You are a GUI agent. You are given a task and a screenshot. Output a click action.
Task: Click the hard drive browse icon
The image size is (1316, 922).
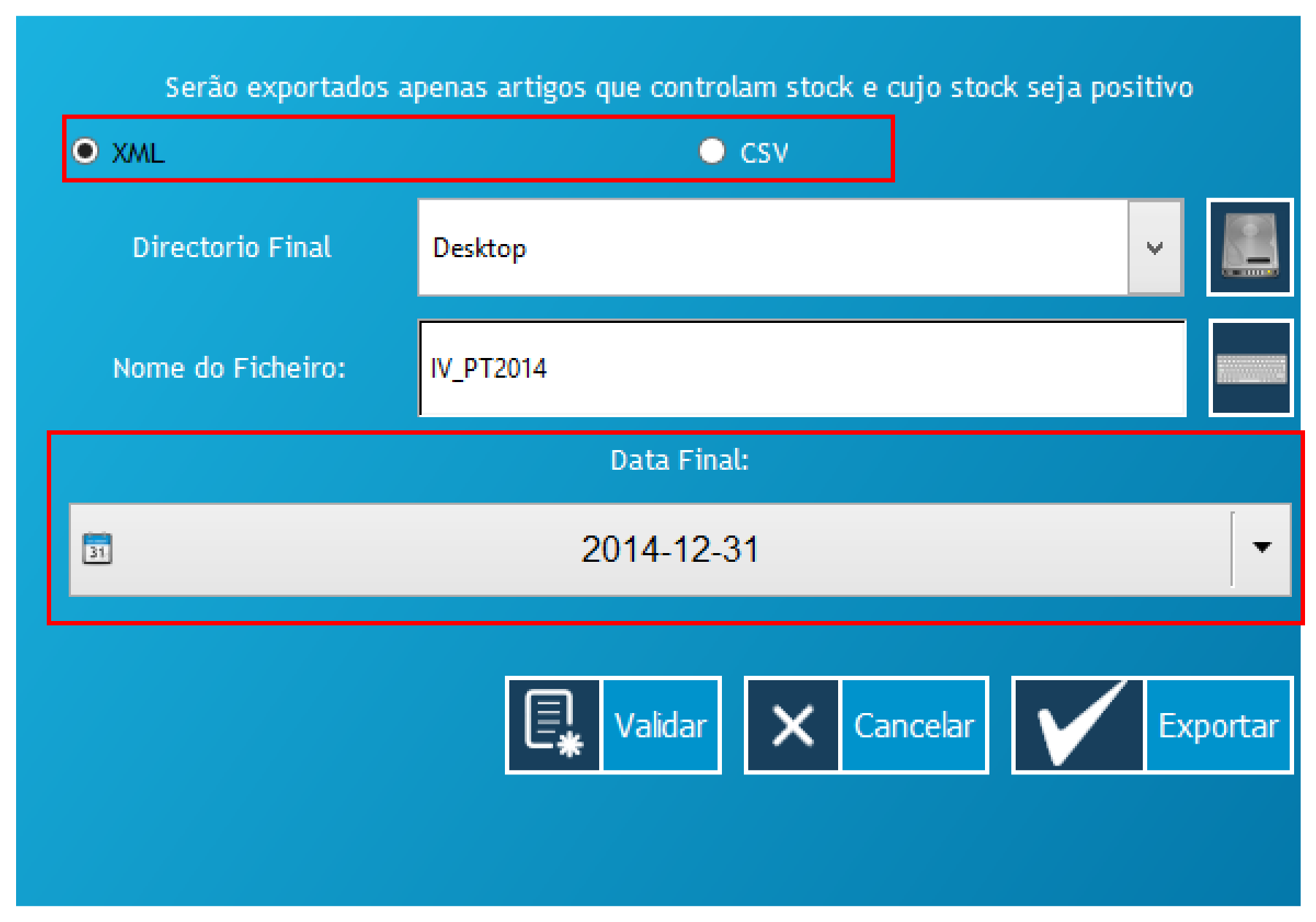click(x=1250, y=248)
